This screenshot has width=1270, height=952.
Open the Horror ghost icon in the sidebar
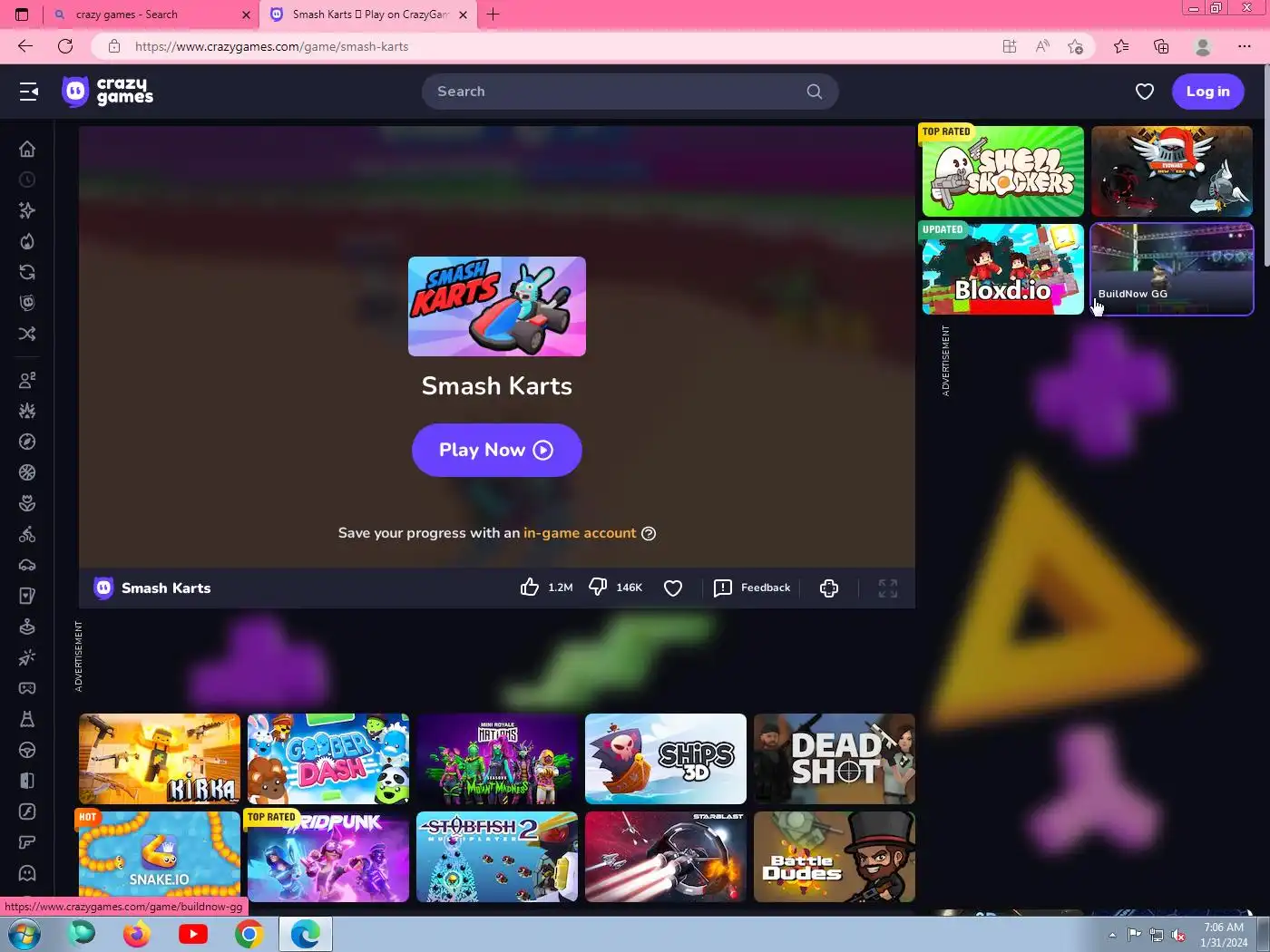(x=27, y=873)
